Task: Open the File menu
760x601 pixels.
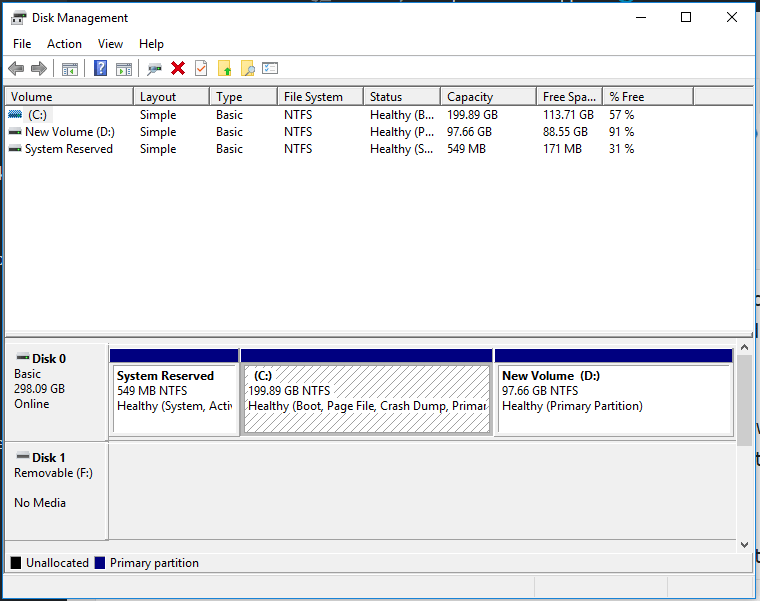Action: tap(22, 44)
